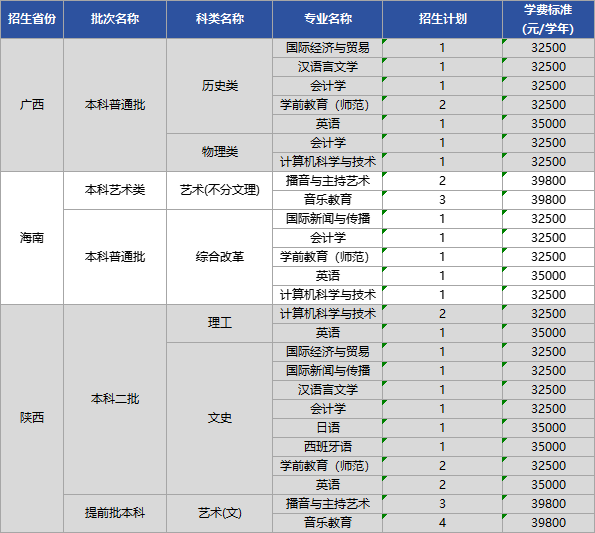Select the 本科艺术类 batch cell
Viewport: 595px width, 533px height.
coord(115,190)
